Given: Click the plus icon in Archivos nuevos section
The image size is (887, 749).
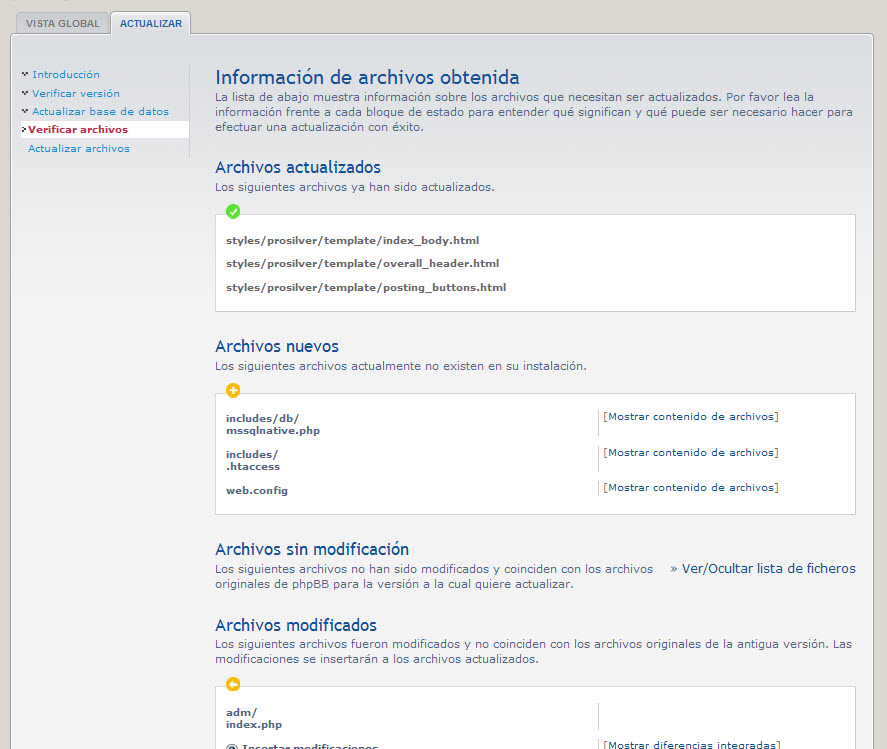Looking at the screenshot, I should 233,390.
